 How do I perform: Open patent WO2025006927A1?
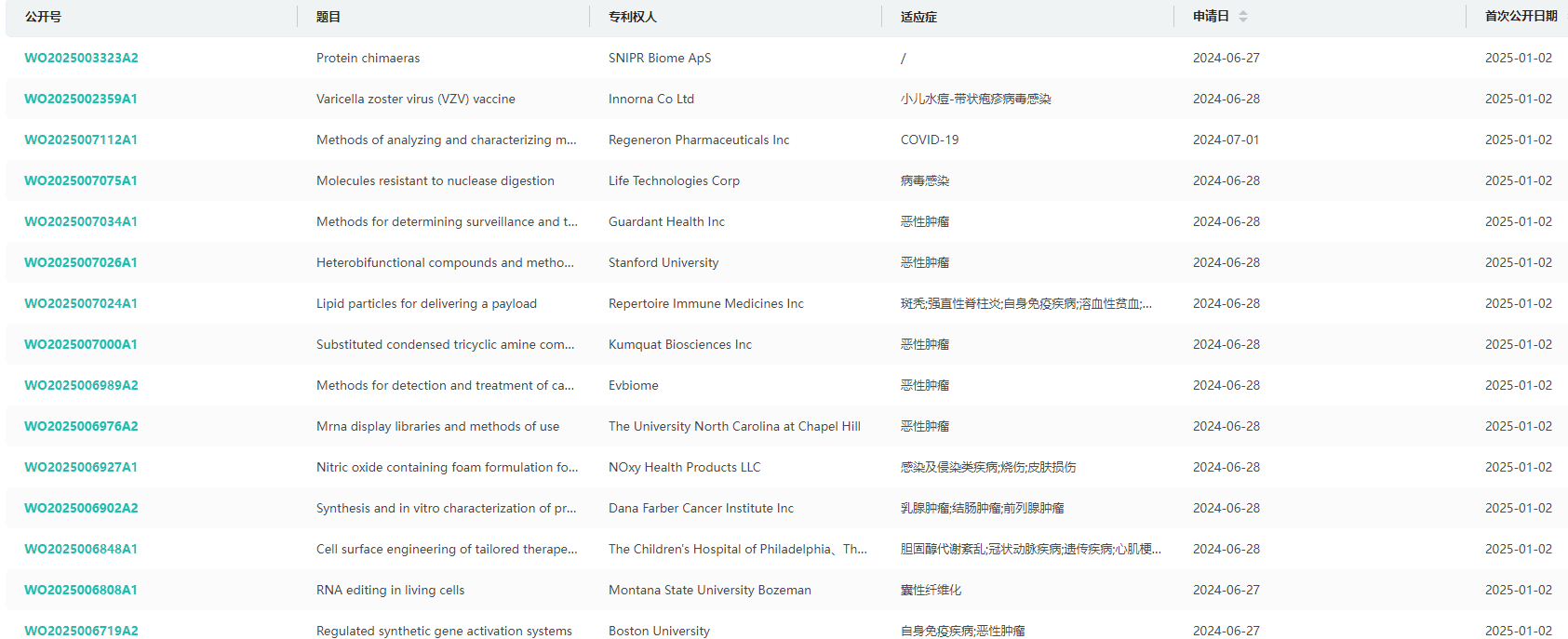click(81, 467)
